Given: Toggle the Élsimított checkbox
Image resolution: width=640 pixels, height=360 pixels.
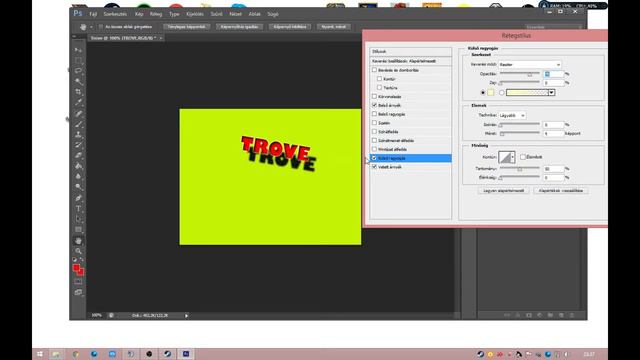Looking at the screenshot, I should tap(523, 157).
